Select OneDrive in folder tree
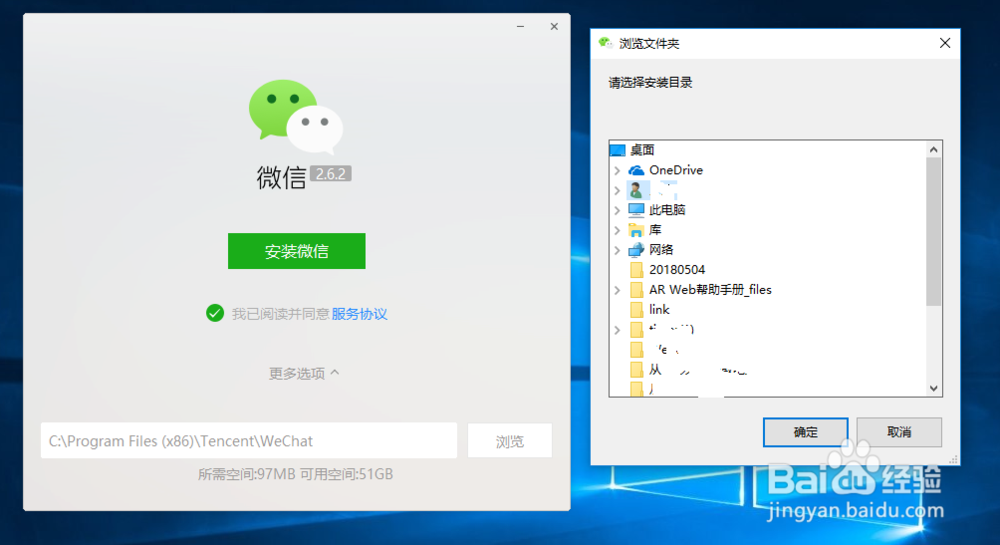 (676, 170)
